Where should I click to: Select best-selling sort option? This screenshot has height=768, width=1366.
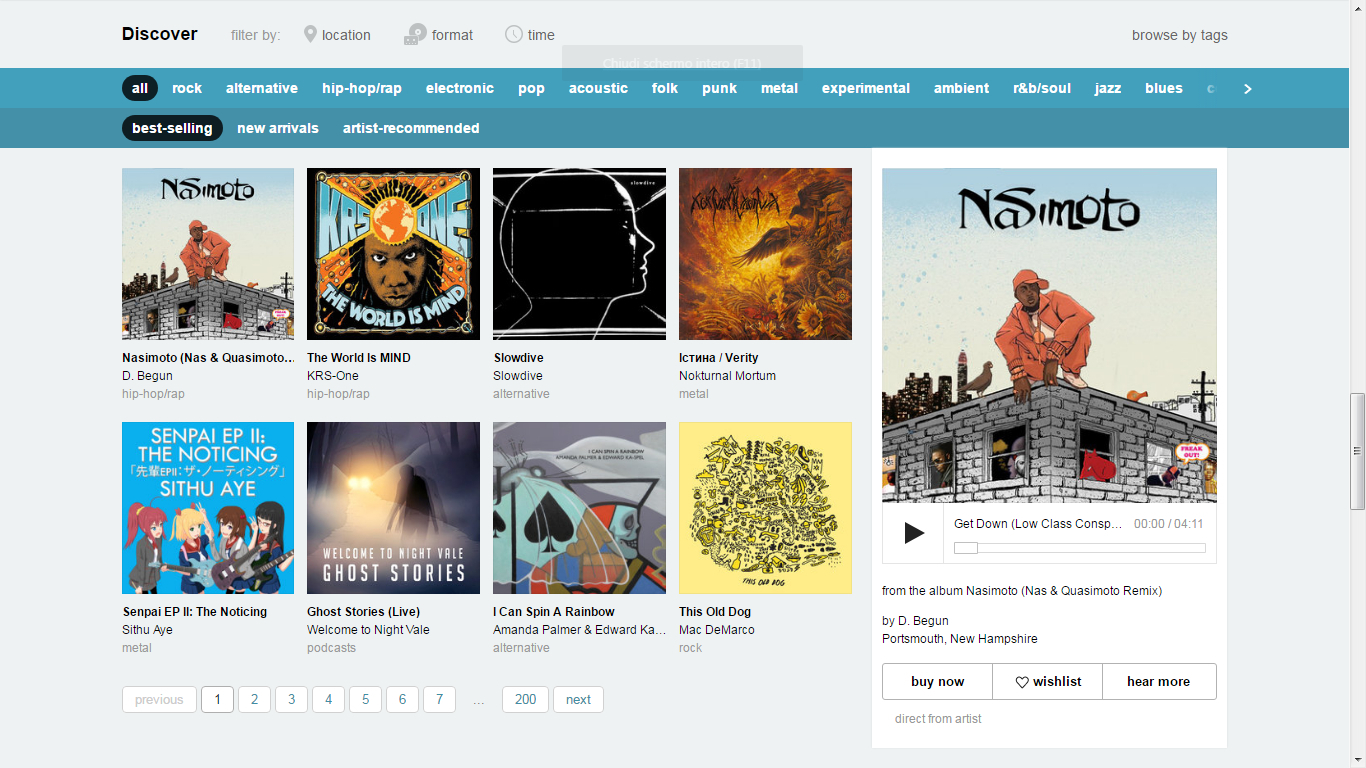[172, 128]
